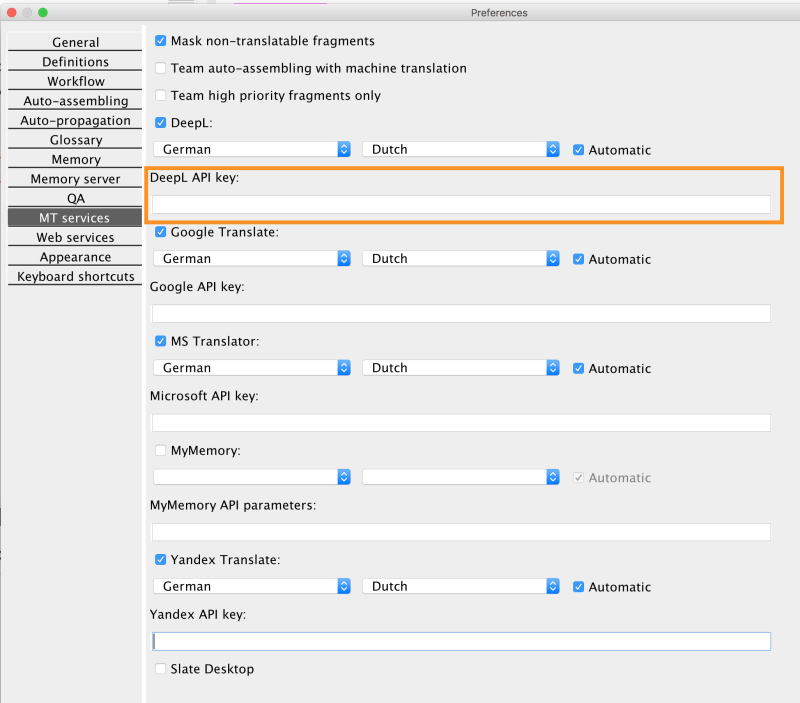Open the Glossary tab
The image size is (800, 703).
(x=75, y=139)
